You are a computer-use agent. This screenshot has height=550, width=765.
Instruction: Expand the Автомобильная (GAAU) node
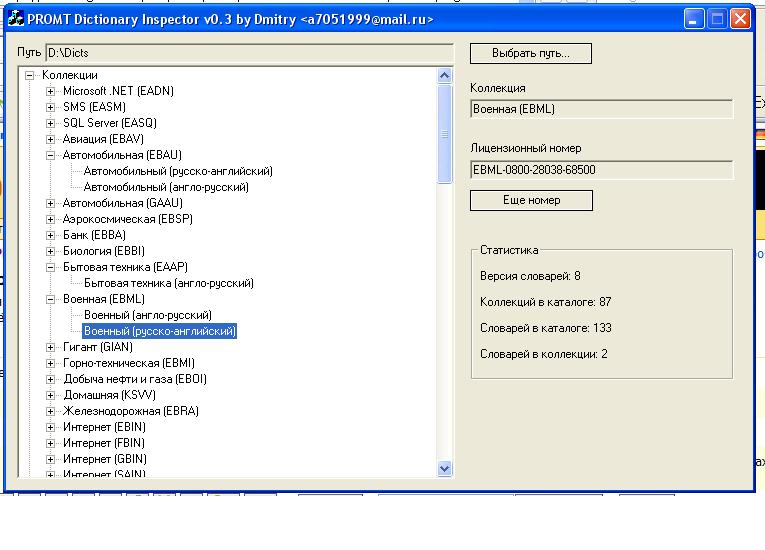[x=50, y=203]
